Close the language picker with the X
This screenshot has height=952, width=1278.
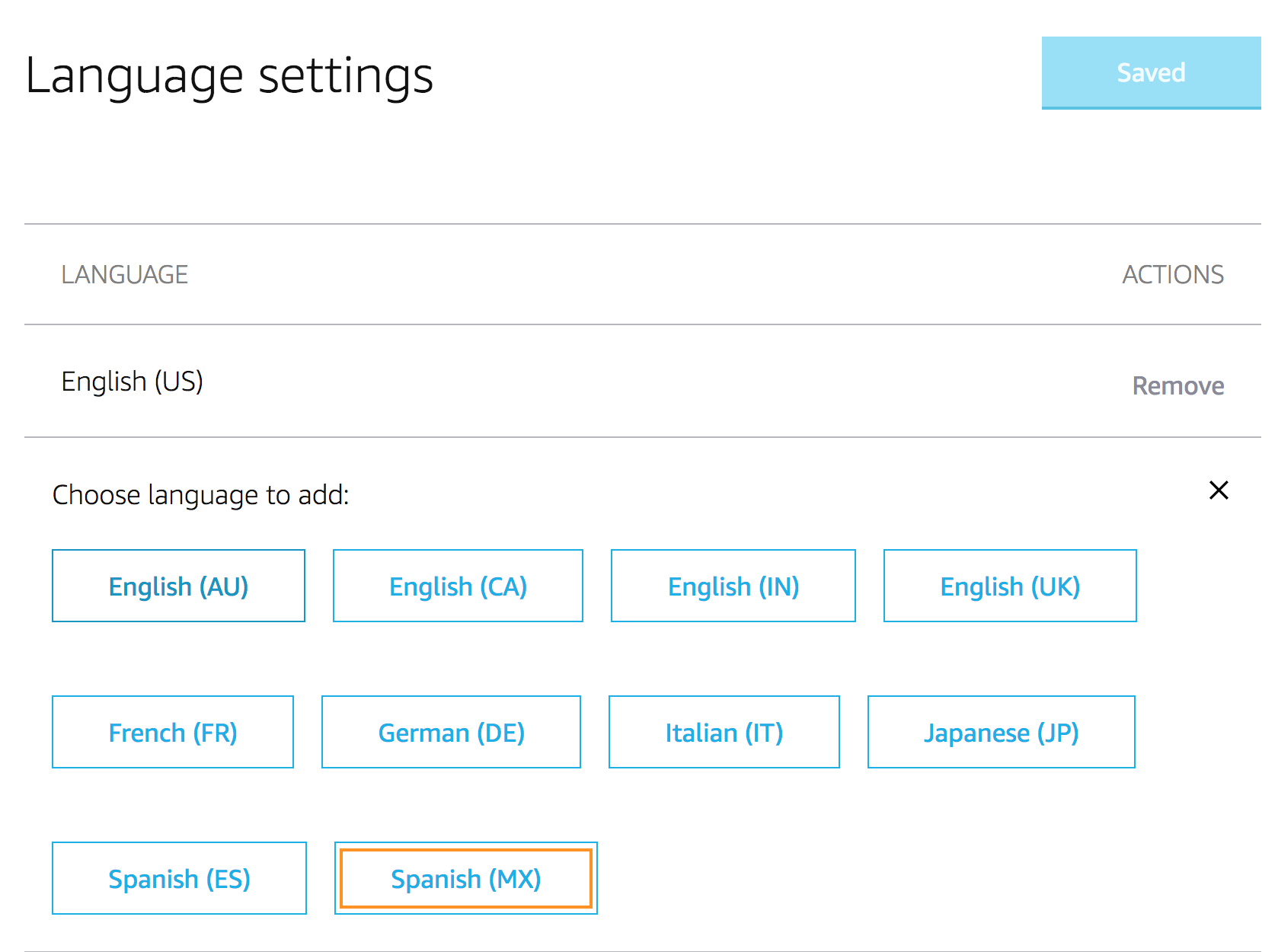(1219, 491)
